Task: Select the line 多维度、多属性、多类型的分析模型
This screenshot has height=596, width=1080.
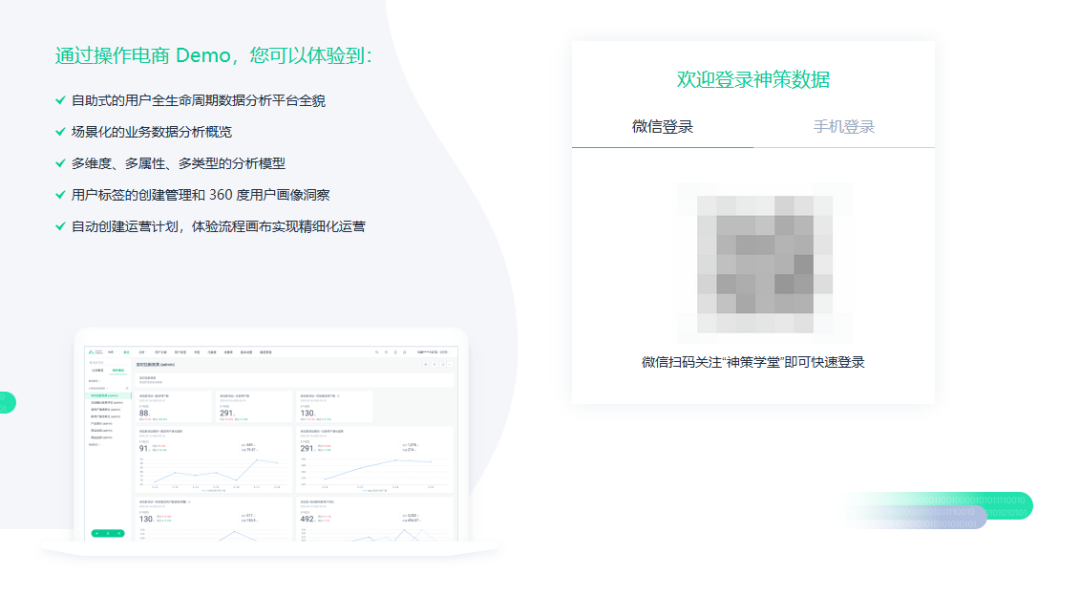Action: pos(178,163)
